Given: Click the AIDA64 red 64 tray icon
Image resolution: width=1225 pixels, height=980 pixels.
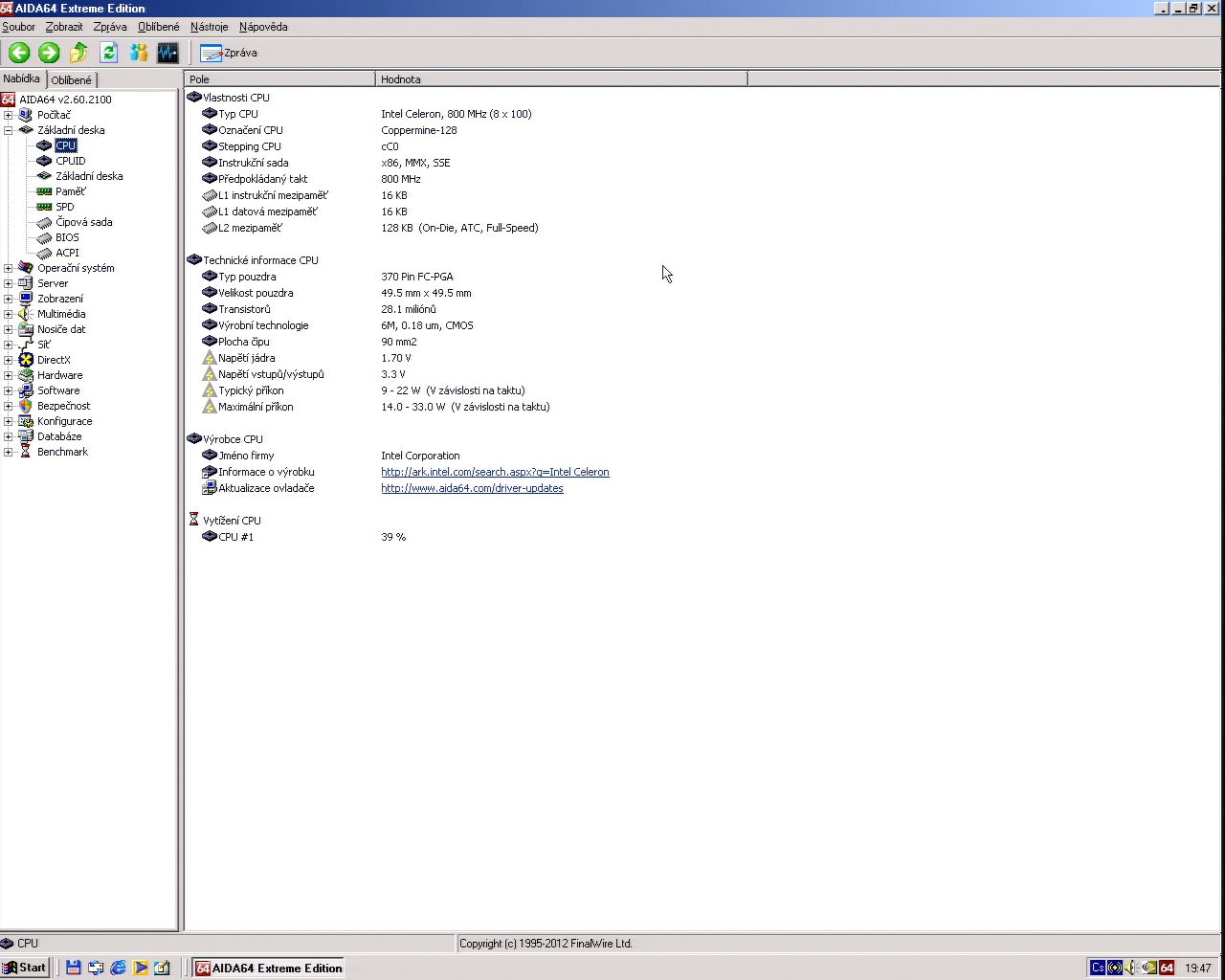Looking at the screenshot, I should (x=1167, y=968).
